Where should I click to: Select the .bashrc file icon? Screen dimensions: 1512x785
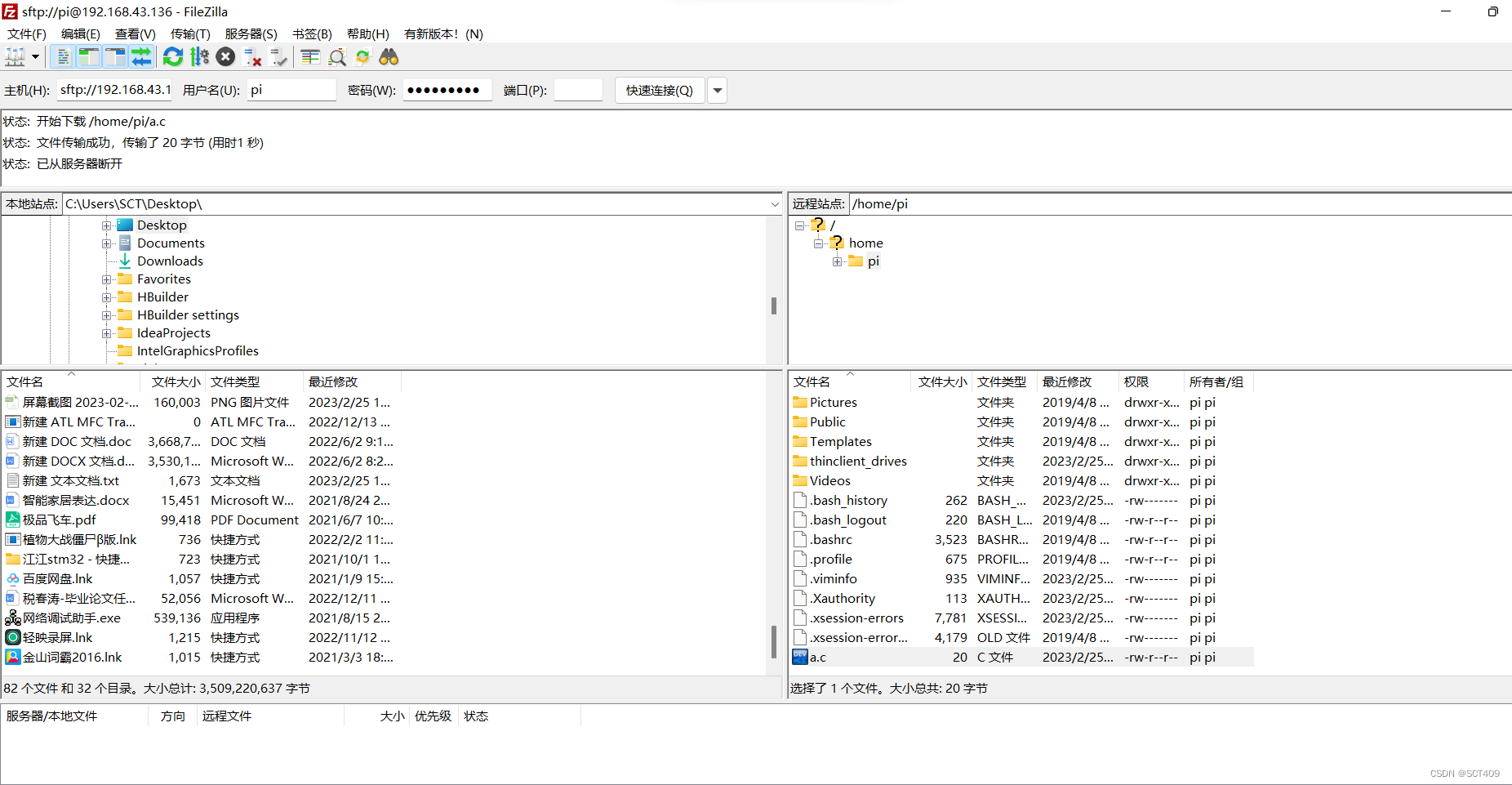point(800,540)
